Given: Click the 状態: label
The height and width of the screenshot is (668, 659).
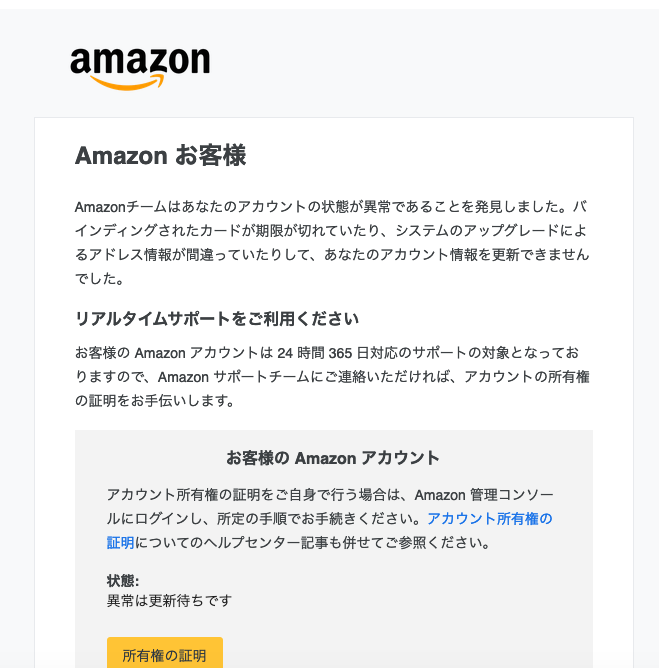Looking at the screenshot, I should tap(123, 580).
